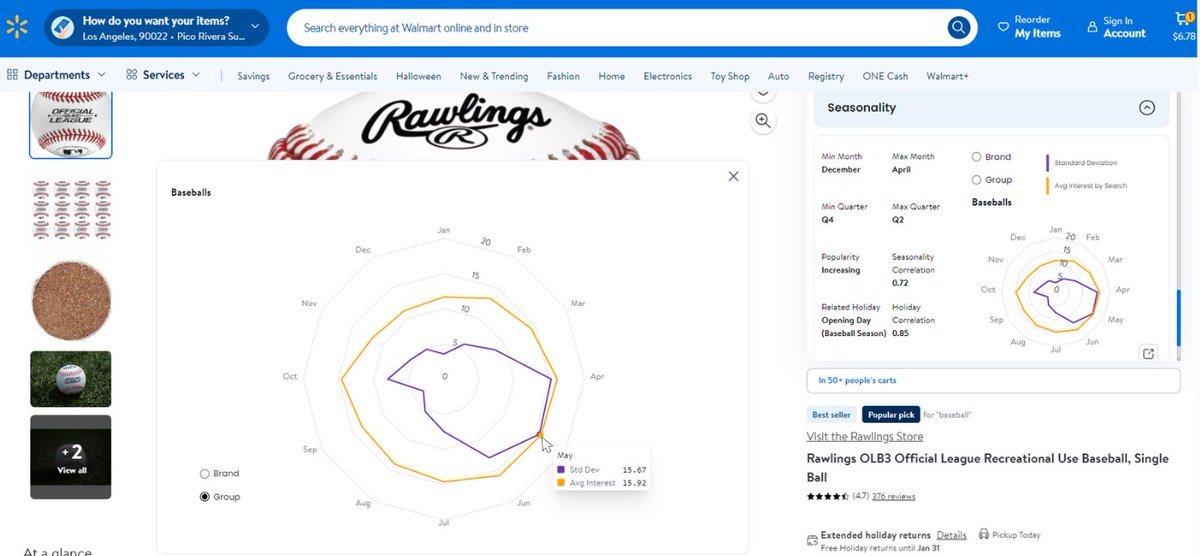Click the search magnifier button
Viewport: 1200px width, 556px height.
[x=958, y=28]
